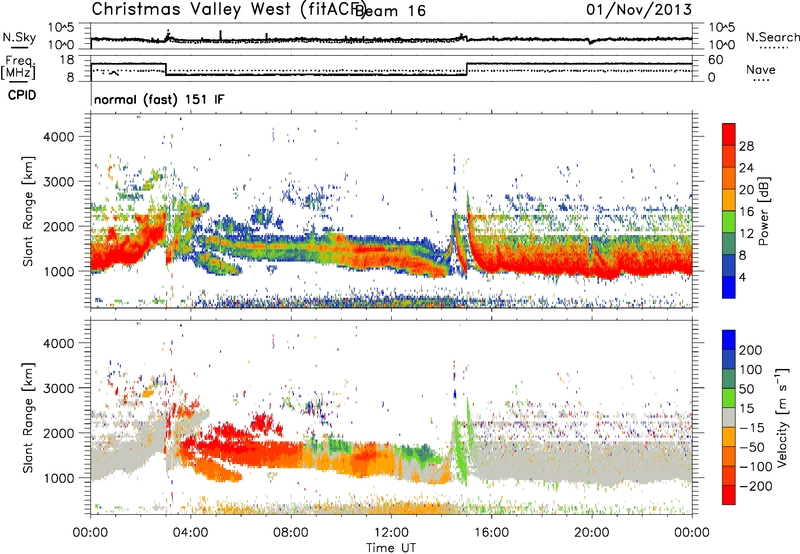Click the '08:00' time tick label
Viewport: 800px width, 554px height.
point(291,533)
